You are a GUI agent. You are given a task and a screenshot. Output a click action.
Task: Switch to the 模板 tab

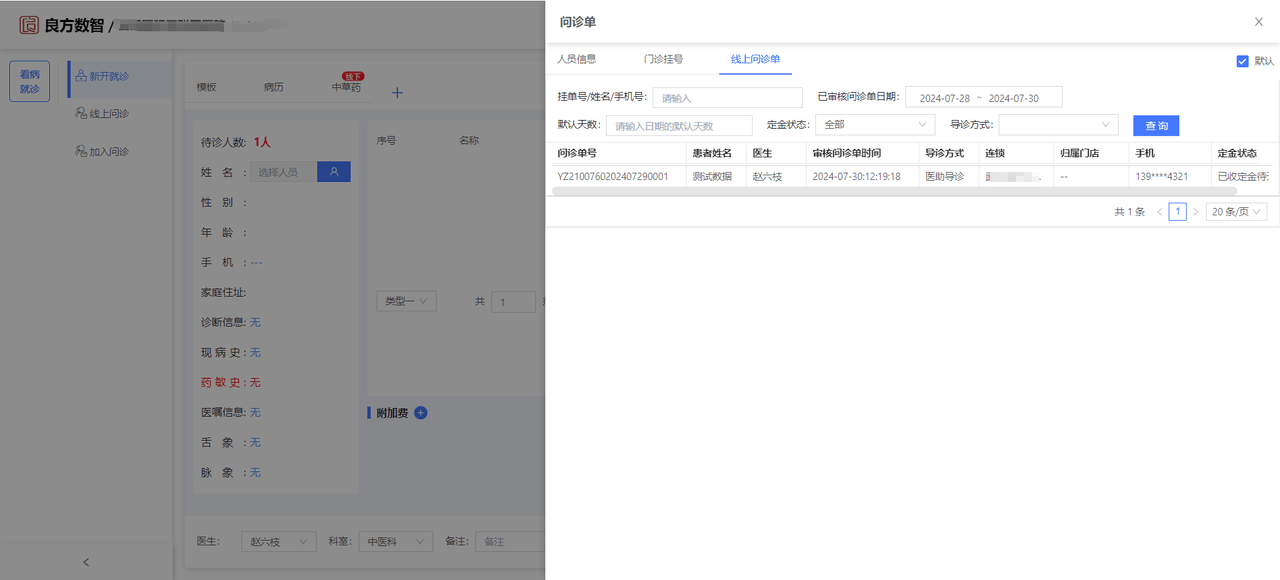coord(206,87)
